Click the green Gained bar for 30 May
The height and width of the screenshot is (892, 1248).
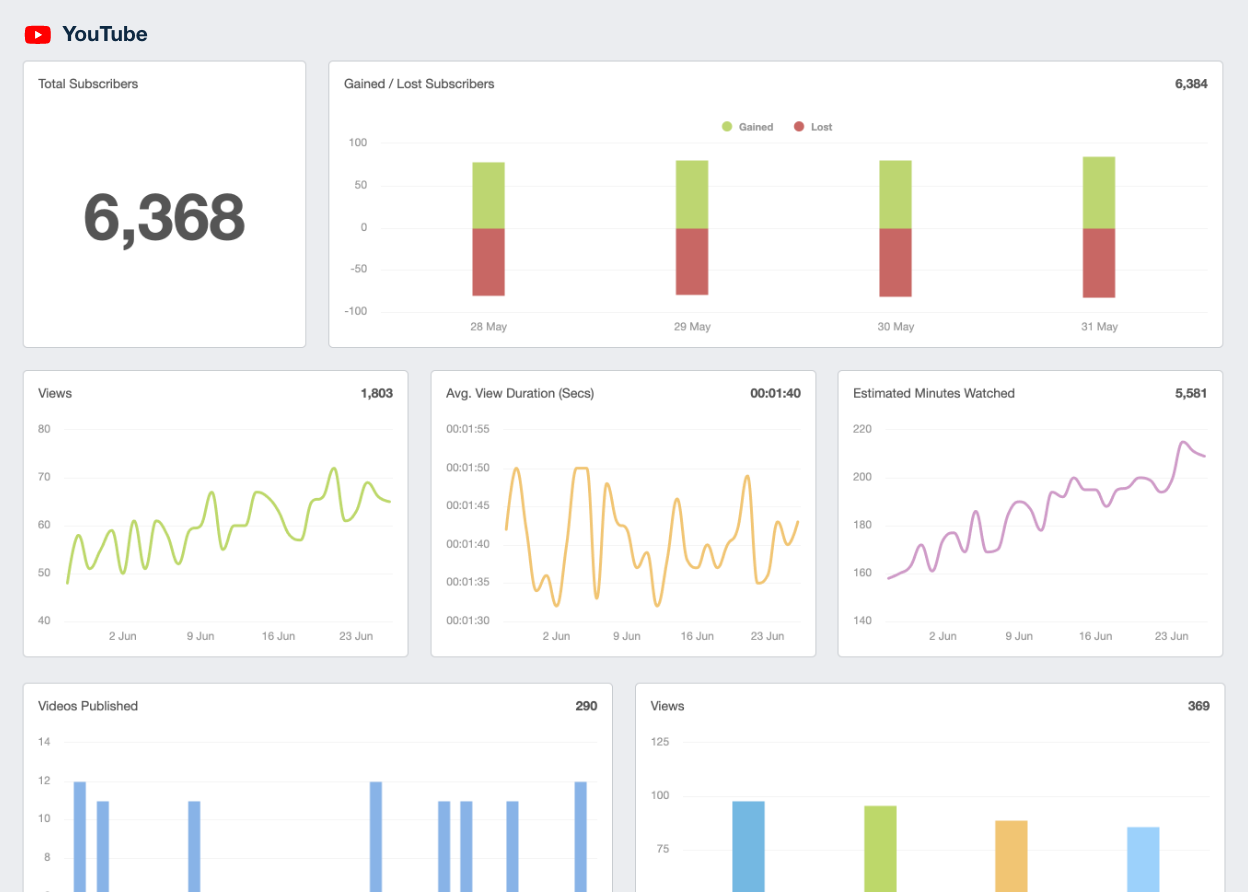pos(895,194)
